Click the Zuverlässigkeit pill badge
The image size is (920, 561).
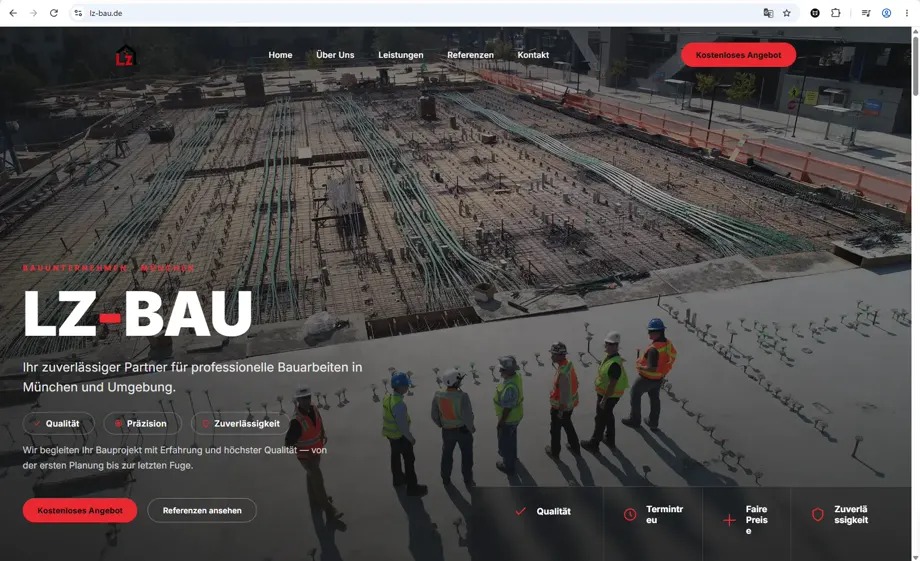(x=241, y=424)
